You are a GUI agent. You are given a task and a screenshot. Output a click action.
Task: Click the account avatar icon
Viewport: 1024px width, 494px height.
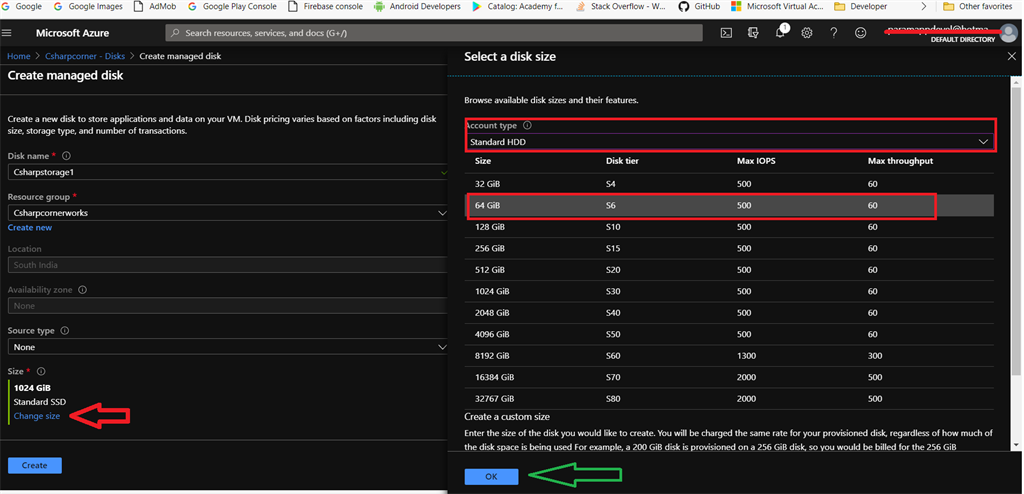pyautogui.click(x=1009, y=32)
